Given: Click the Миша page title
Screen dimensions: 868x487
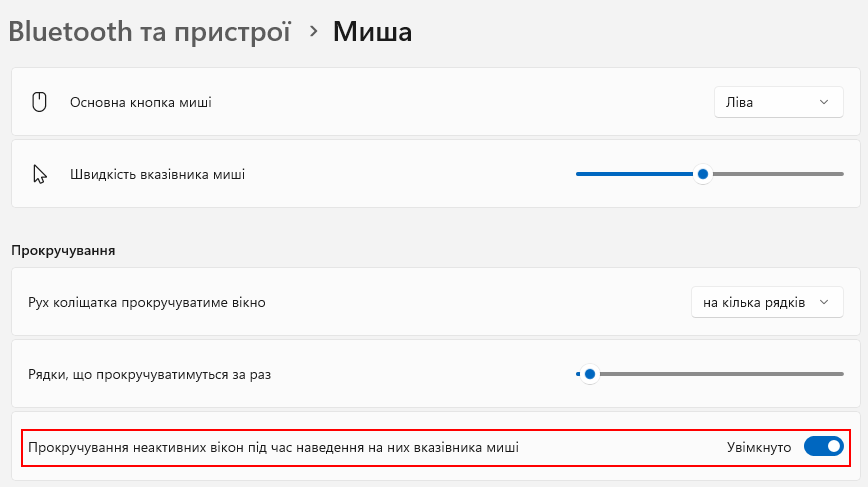Looking at the screenshot, I should pyautogui.click(x=372, y=32).
